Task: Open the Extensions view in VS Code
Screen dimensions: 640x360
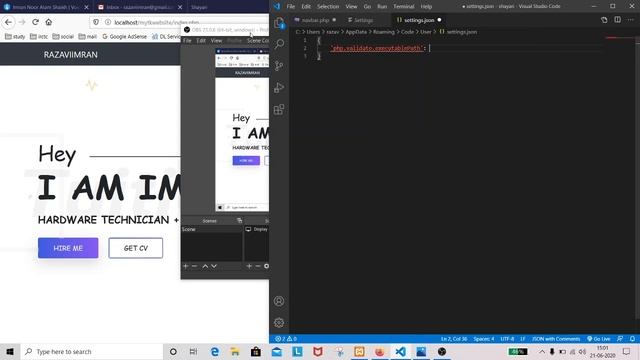Action: coord(279,109)
